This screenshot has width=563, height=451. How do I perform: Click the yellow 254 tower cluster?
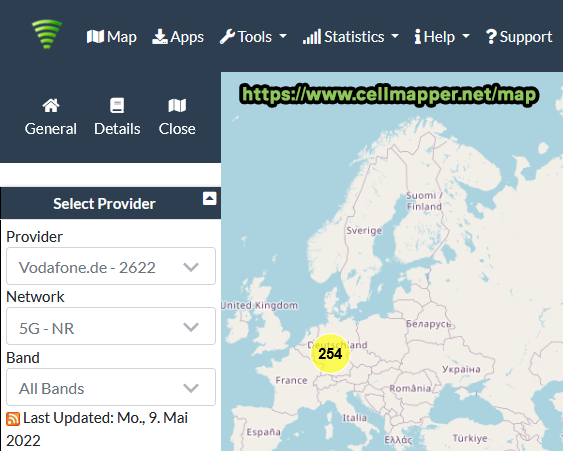coord(330,354)
